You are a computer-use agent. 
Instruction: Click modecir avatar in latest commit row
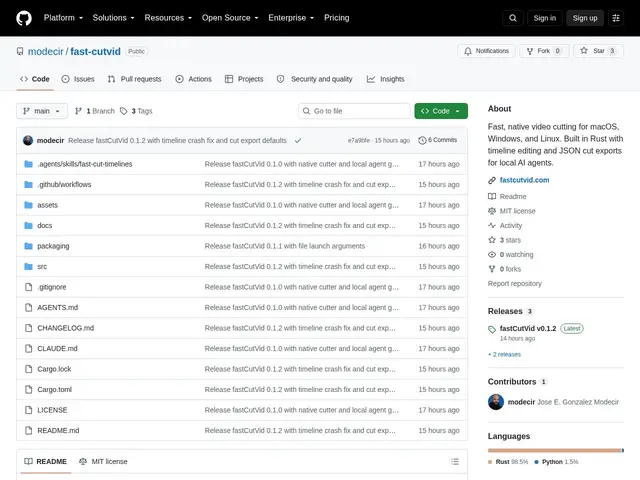tap(28, 140)
